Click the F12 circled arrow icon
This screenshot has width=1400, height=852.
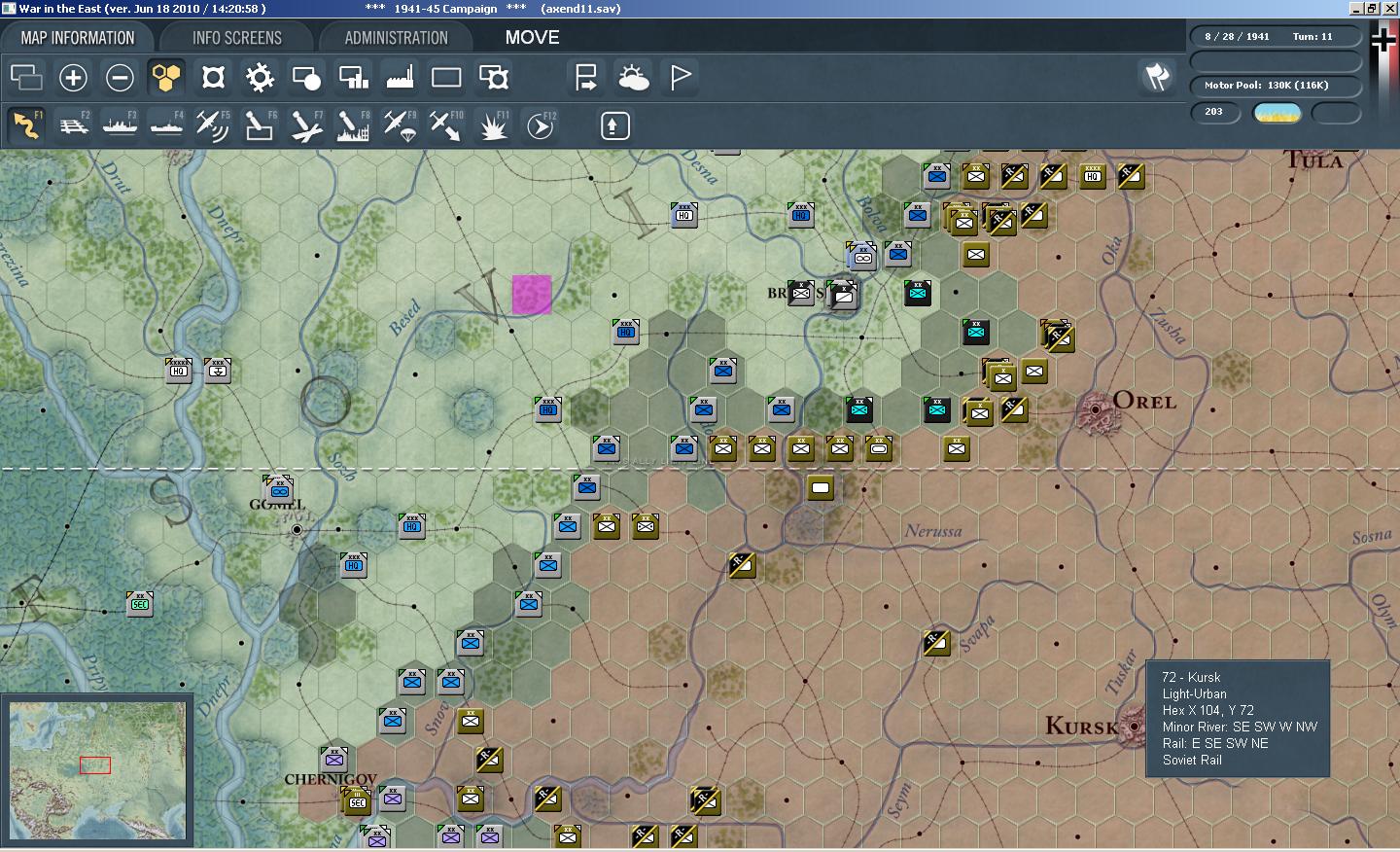tap(540, 125)
